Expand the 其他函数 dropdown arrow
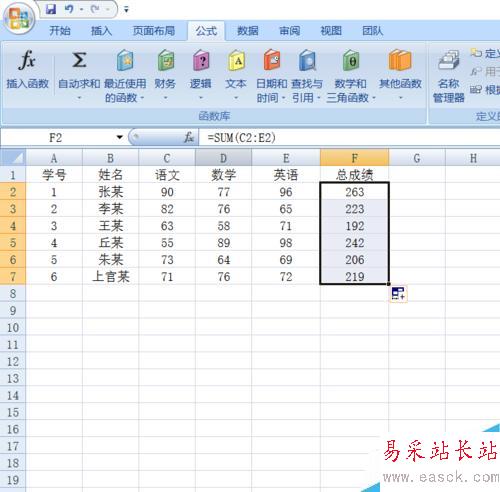Screen dimensions: 500x492 point(401,98)
